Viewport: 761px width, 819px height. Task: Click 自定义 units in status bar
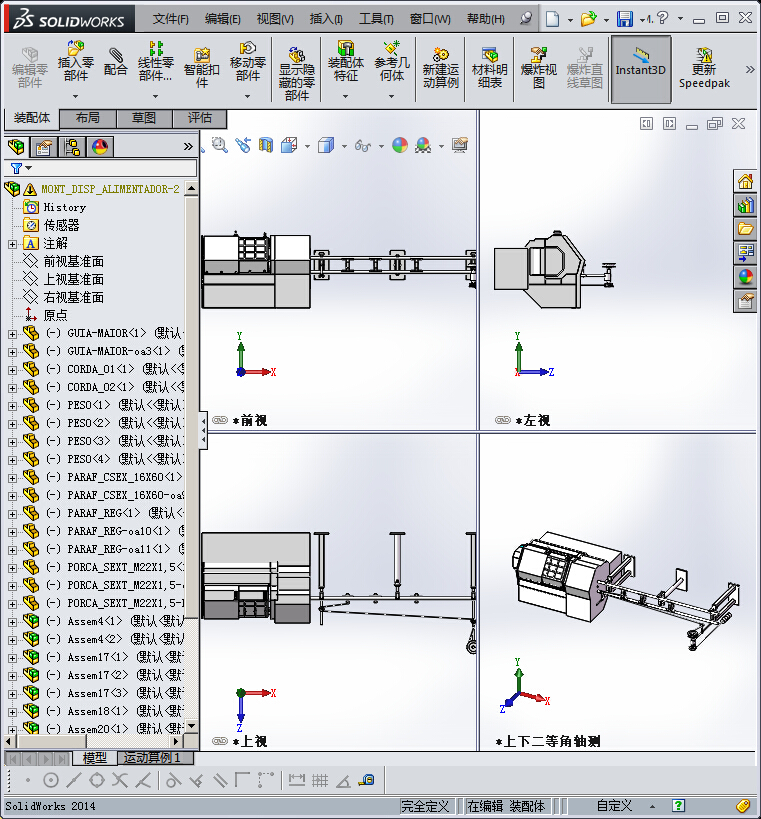pos(614,806)
